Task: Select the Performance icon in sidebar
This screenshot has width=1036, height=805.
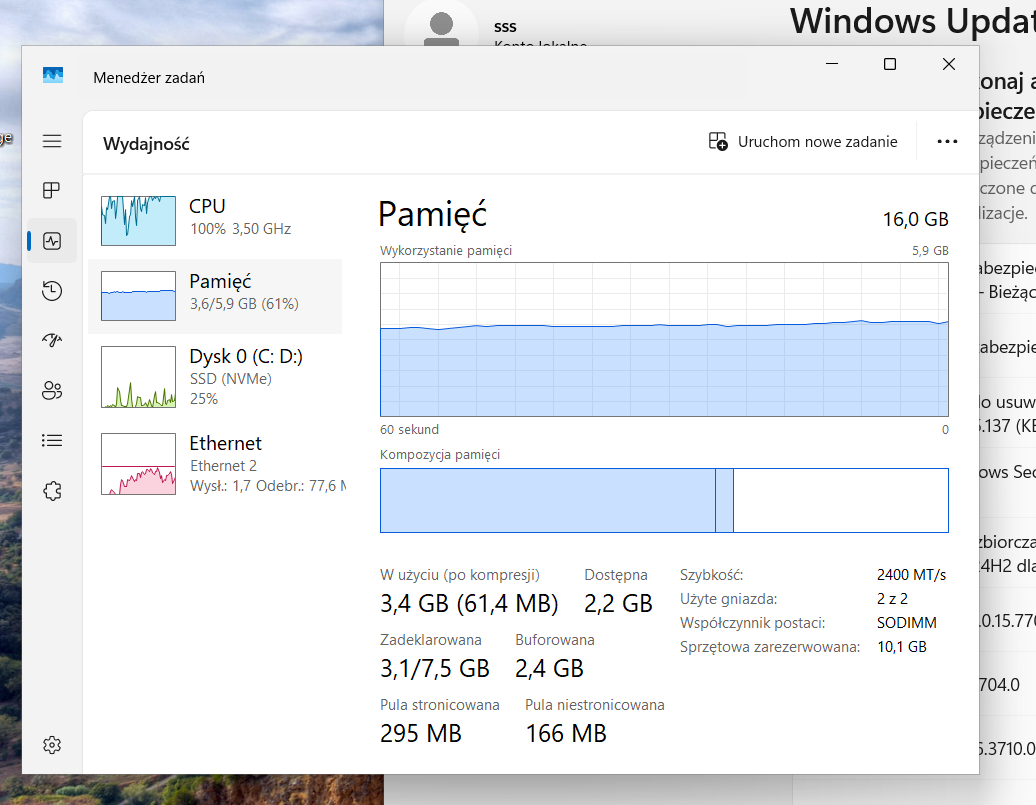Action: pyautogui.click(x=52, y=241)
